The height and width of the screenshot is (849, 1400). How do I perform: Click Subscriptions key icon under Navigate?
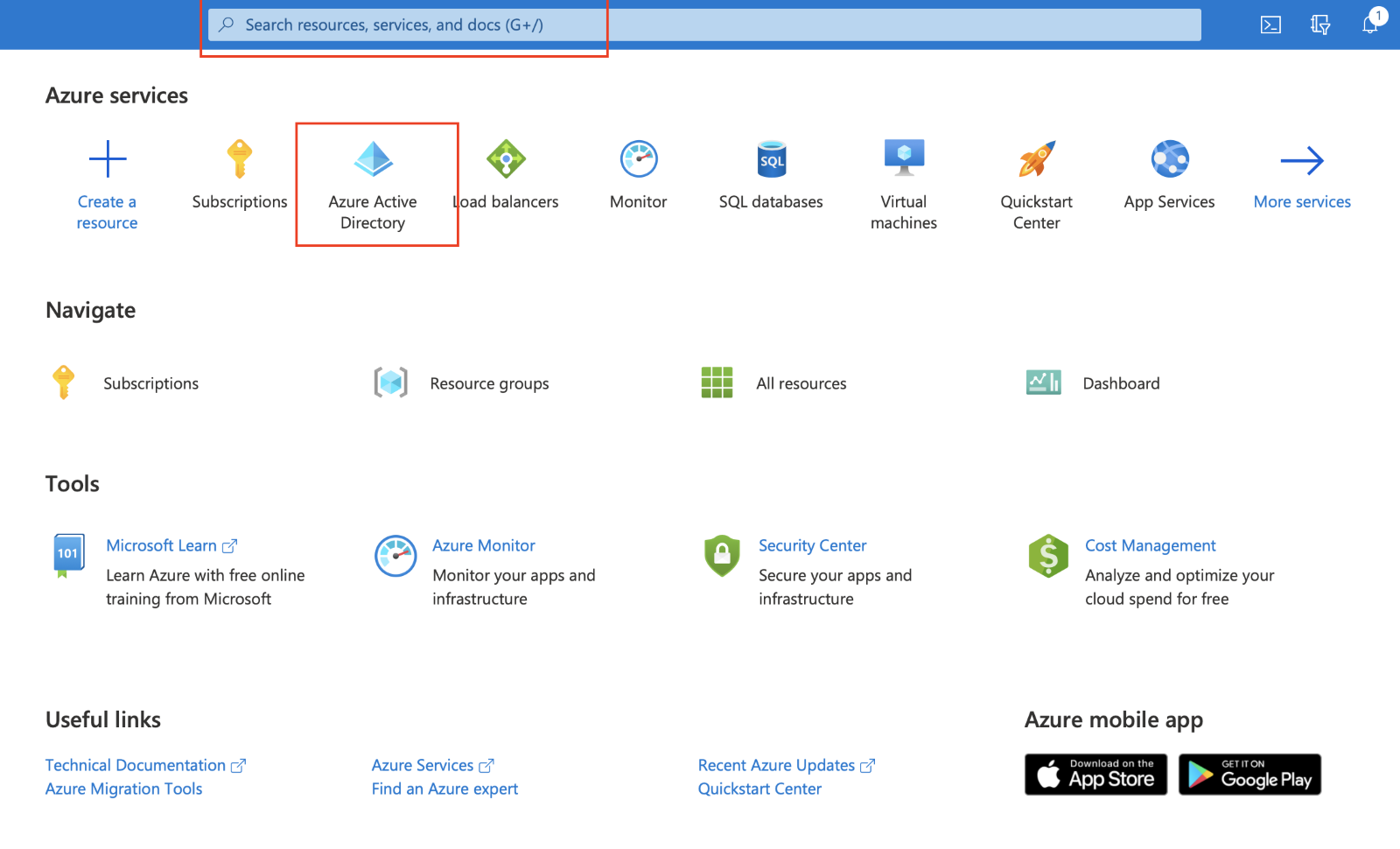click(63, 382)
